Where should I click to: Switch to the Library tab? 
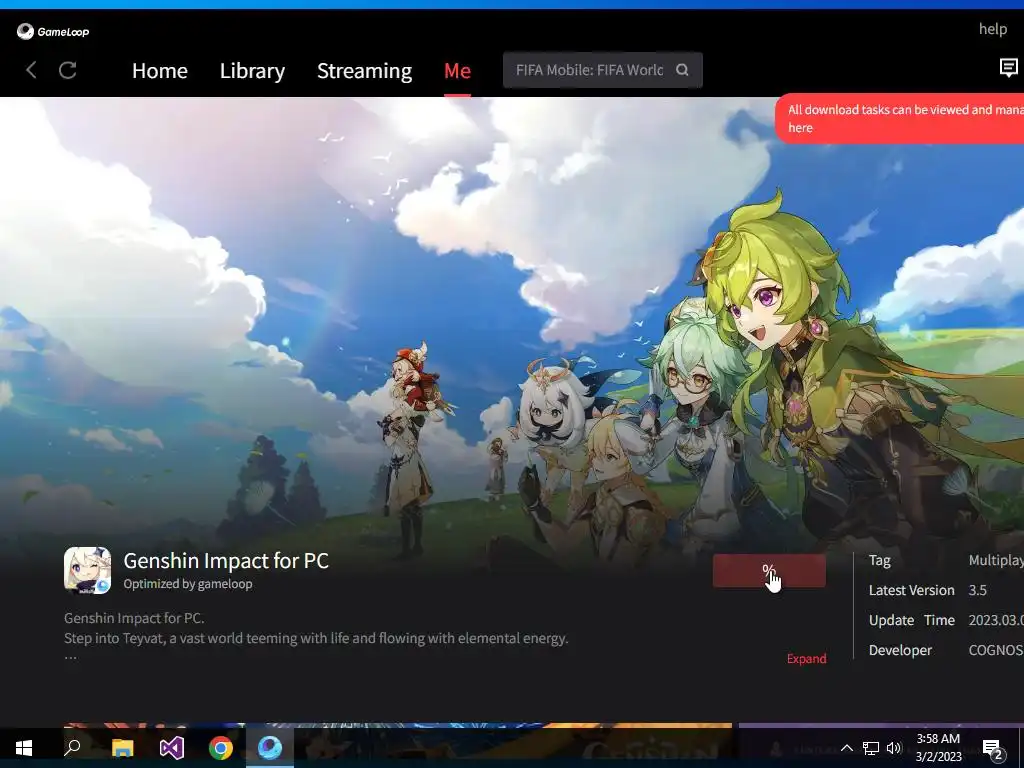click(252, 71)
